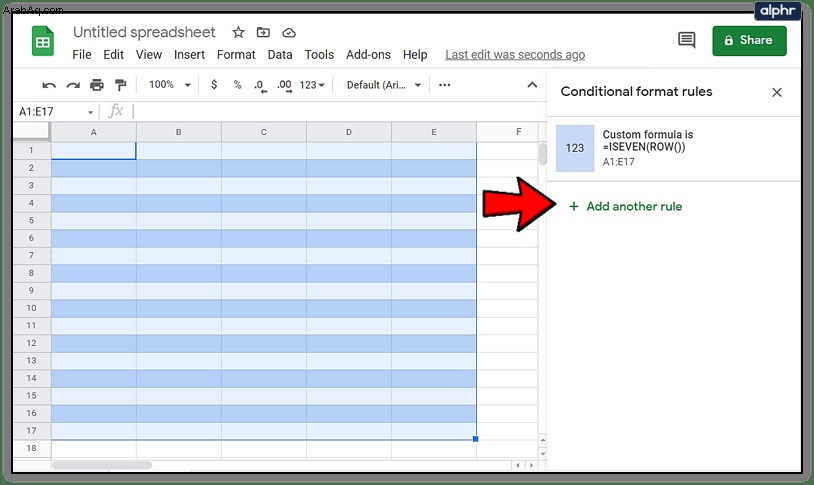Close the Conditional format rules panel

point(777,92)
